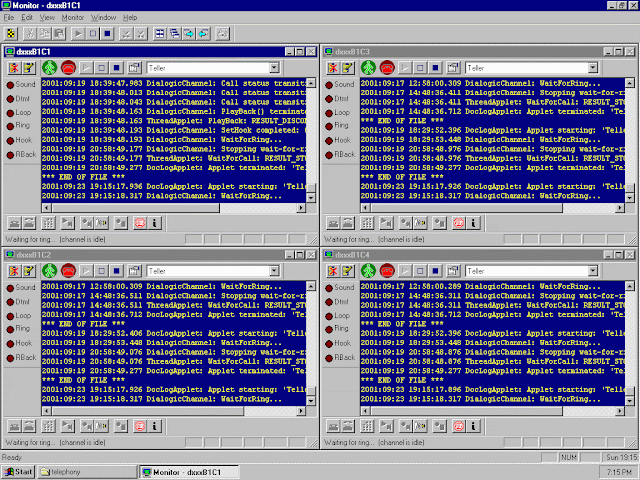640x480 pixels.
Task: Click the red-X clear log icon in dxxxB1C4
Action: tap(333, 271)
